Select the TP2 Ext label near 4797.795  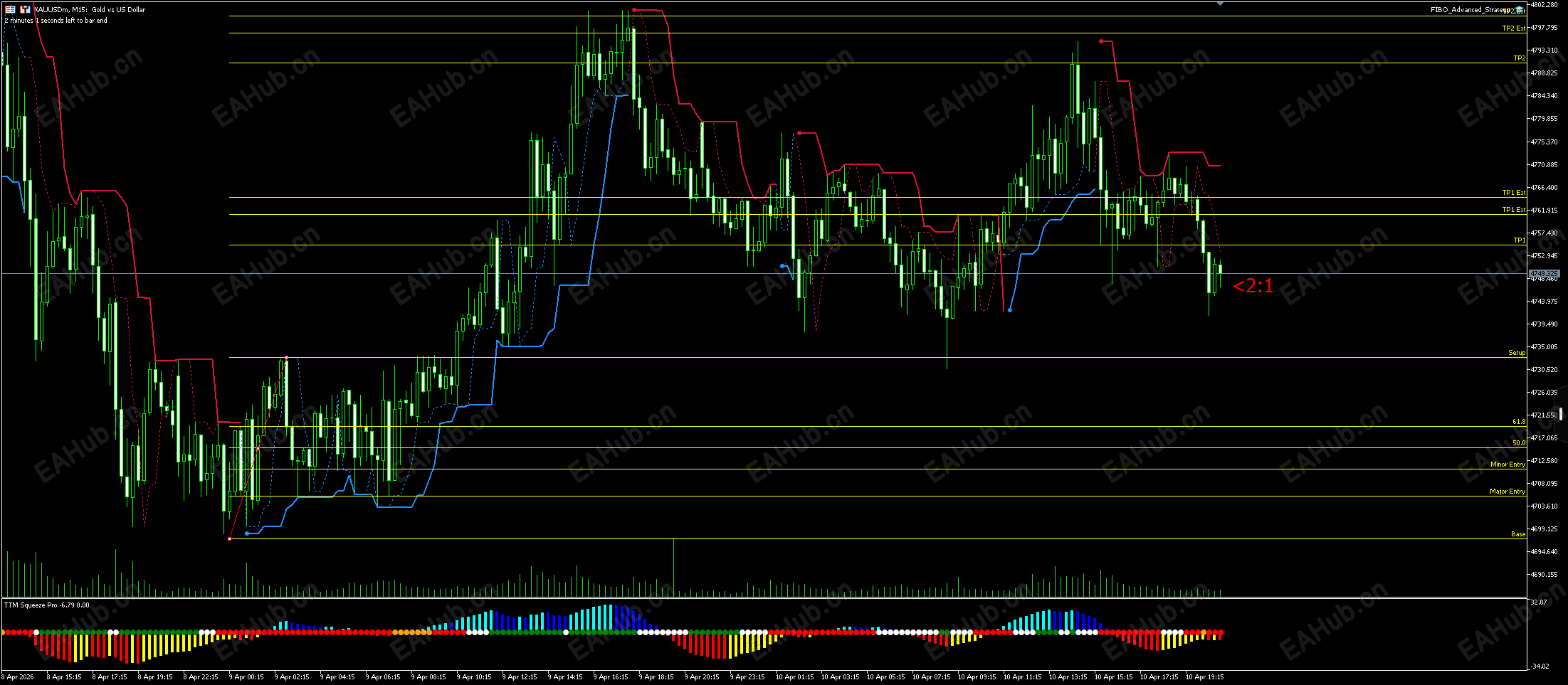click(x=1514, y=28)
